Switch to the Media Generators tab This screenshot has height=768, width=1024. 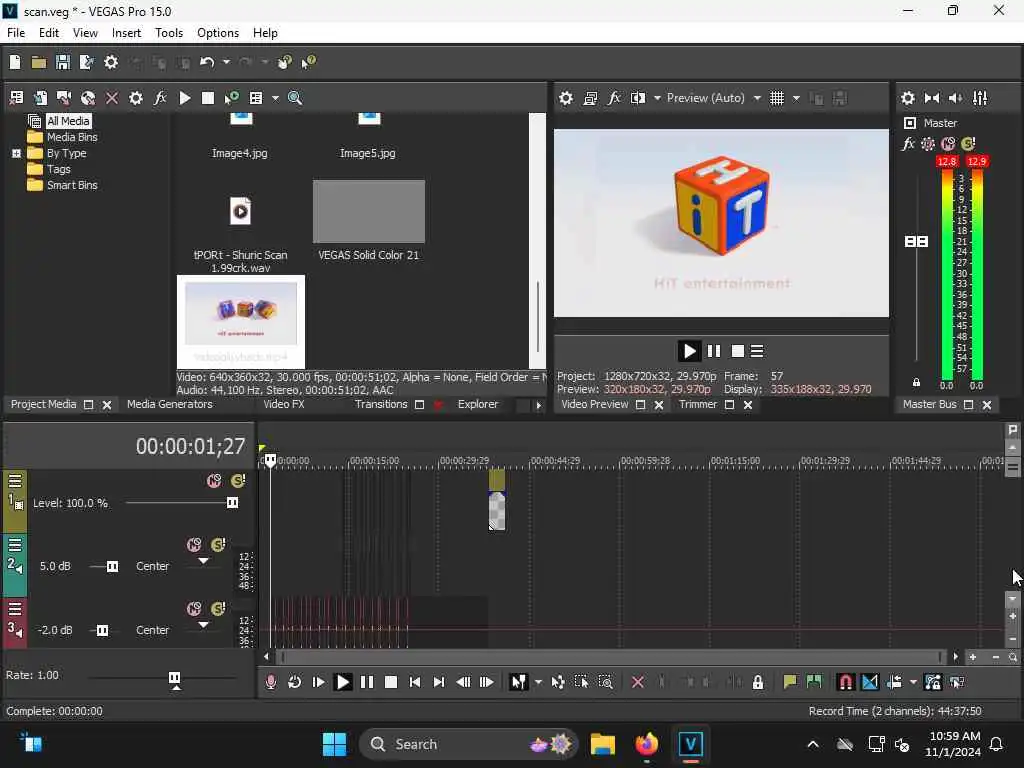coord(170,404)
